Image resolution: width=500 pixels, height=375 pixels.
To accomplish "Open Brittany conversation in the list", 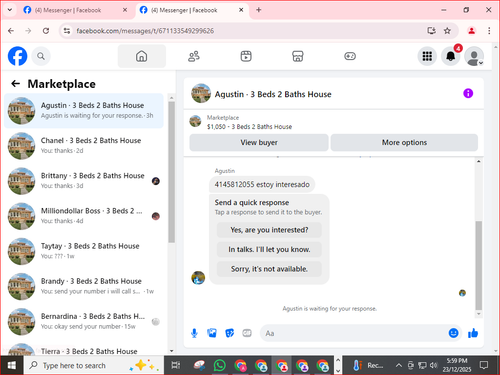I will (84, 181).
